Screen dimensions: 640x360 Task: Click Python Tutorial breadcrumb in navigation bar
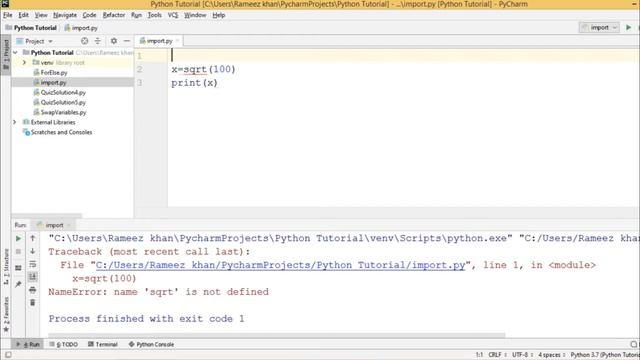click(31, 28)
